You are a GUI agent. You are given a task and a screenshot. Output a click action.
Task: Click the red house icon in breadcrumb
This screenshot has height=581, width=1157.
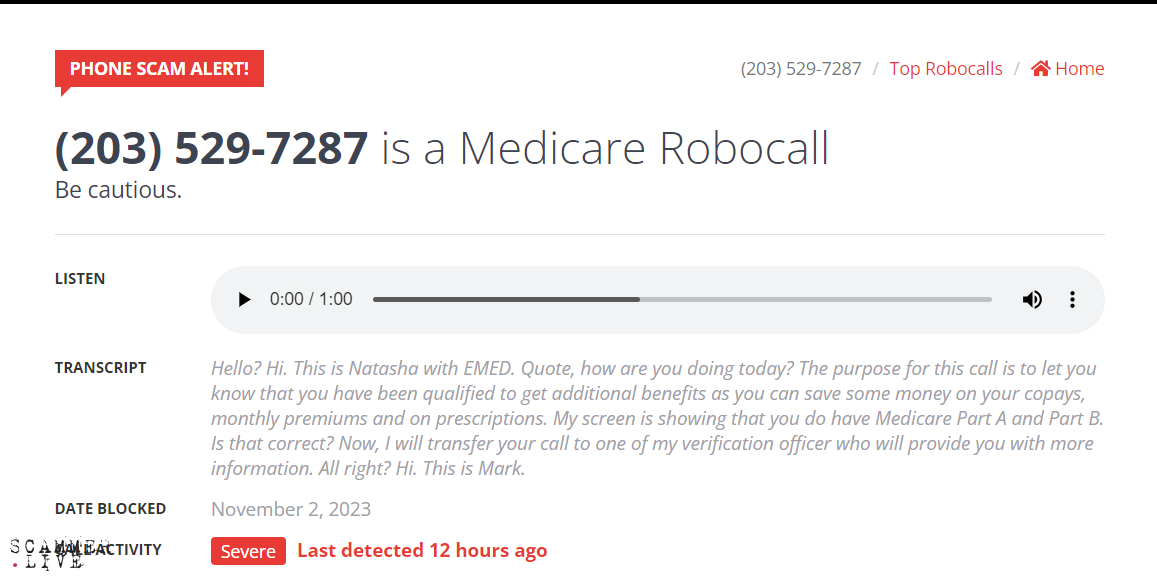click(x=1041, y=69)
